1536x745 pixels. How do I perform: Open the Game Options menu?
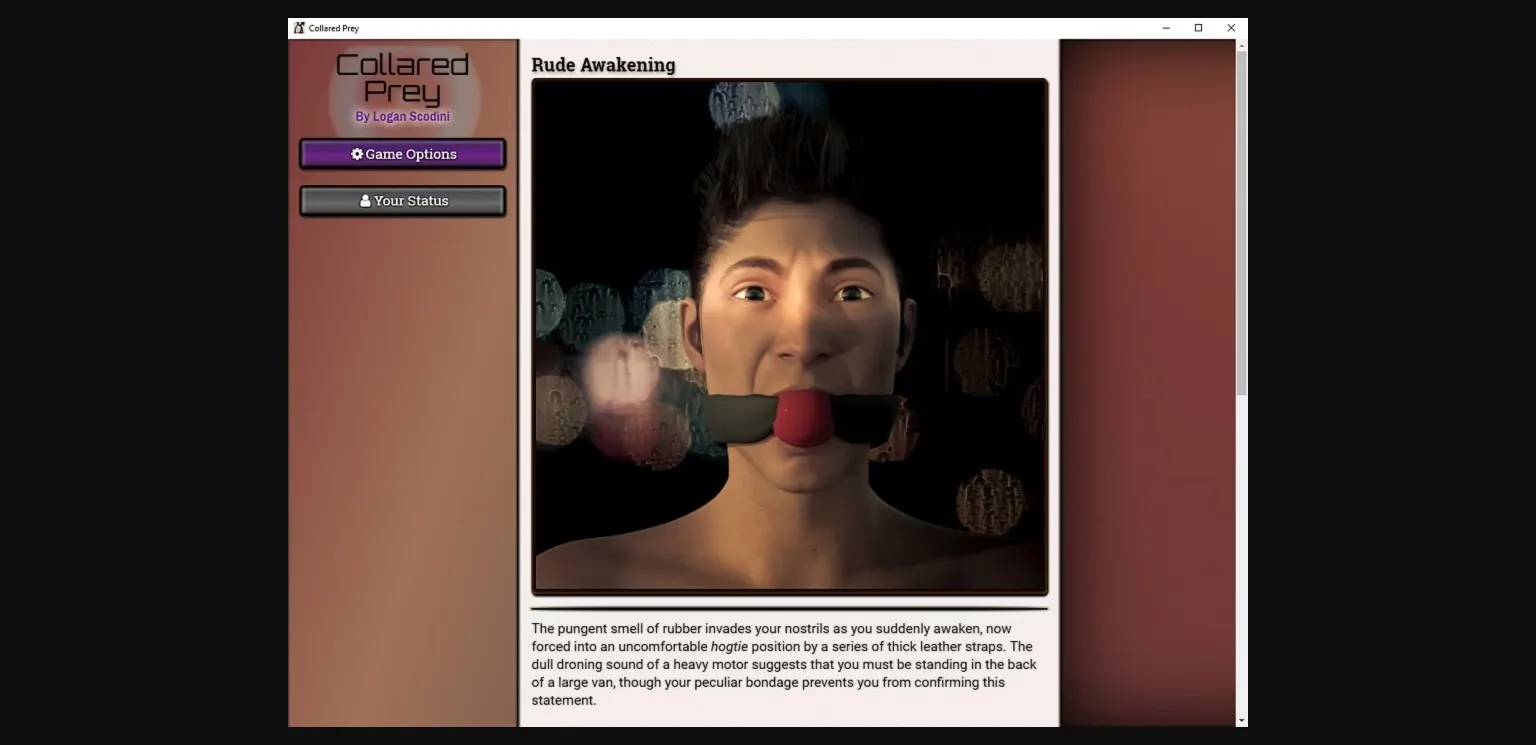point(403,154)
